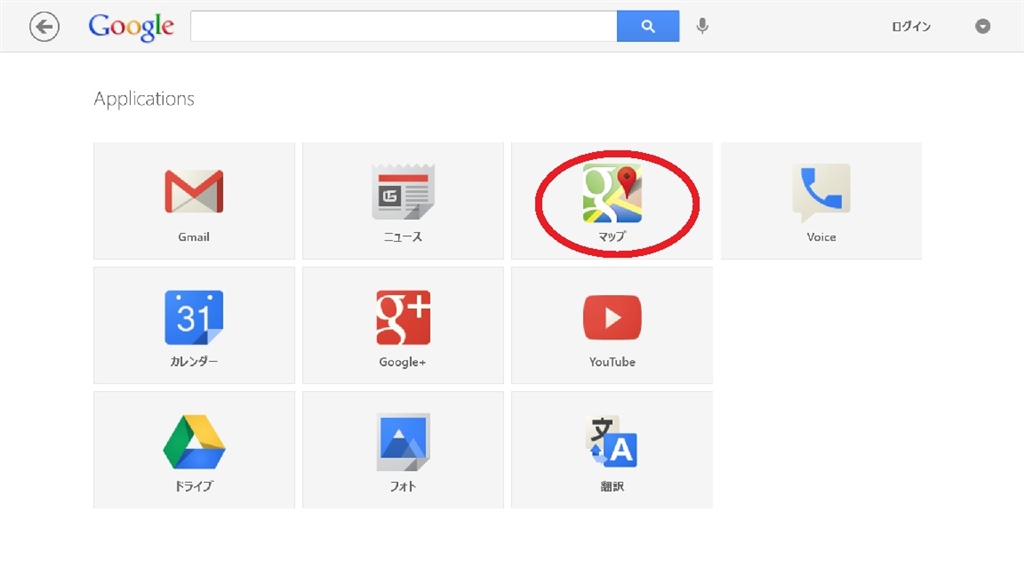Open the Photos (フォト) app icon
The image size is (1024, 576).
click(403, 442)
